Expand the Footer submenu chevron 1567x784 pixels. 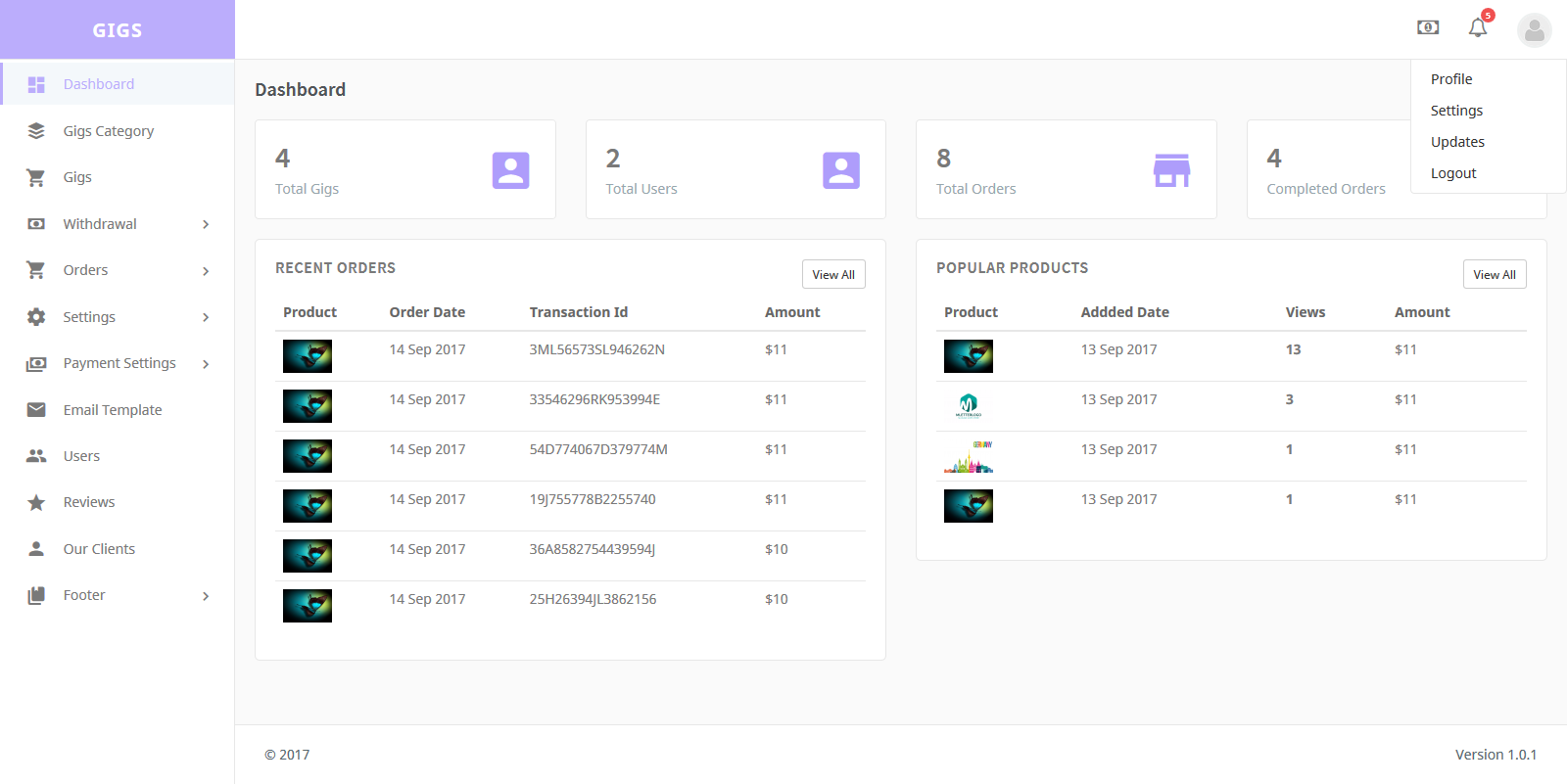(206, 596)
